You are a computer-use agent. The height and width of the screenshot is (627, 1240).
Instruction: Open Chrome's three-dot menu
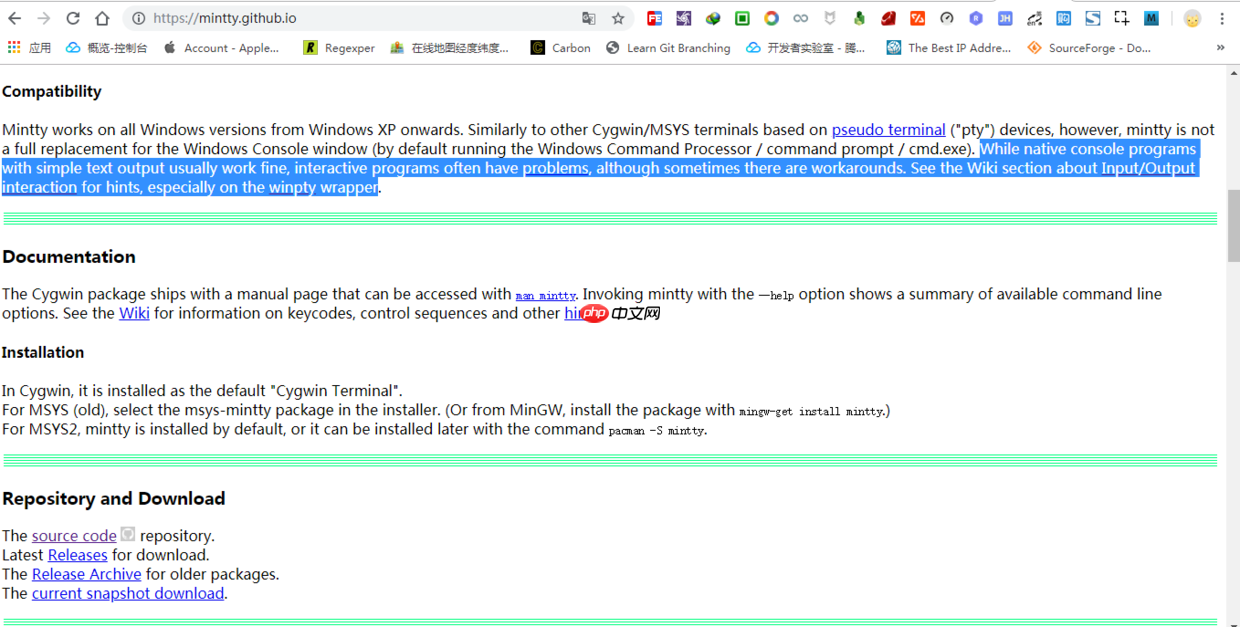coord(1222,18)
